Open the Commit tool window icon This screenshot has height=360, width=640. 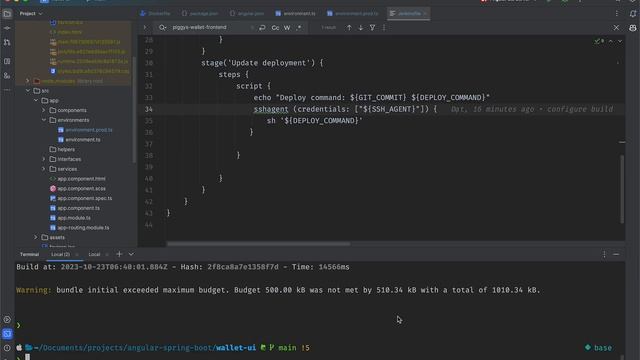point(7,28)
